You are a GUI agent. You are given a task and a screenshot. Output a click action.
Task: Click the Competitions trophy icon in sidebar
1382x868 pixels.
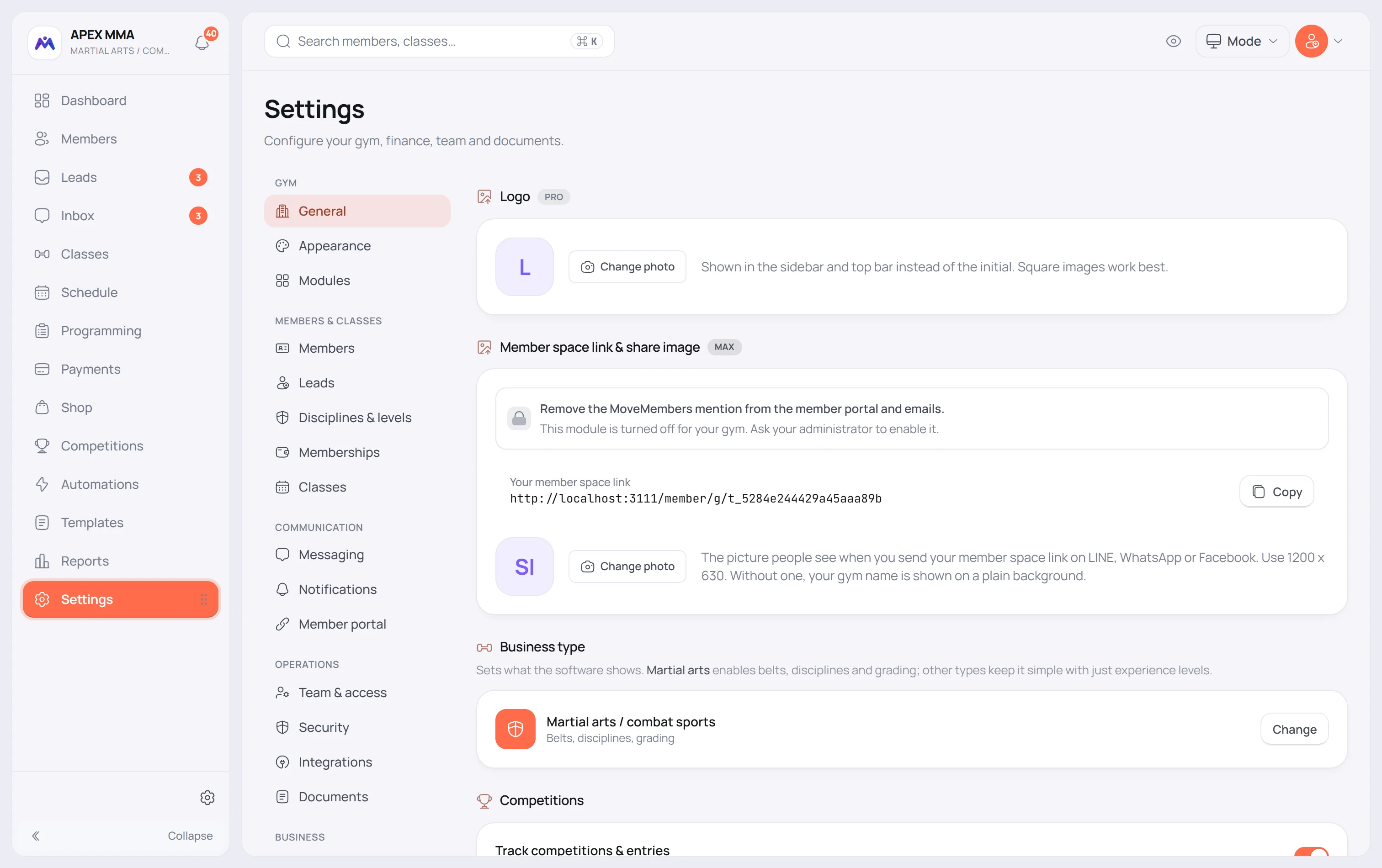coord(42,446)
